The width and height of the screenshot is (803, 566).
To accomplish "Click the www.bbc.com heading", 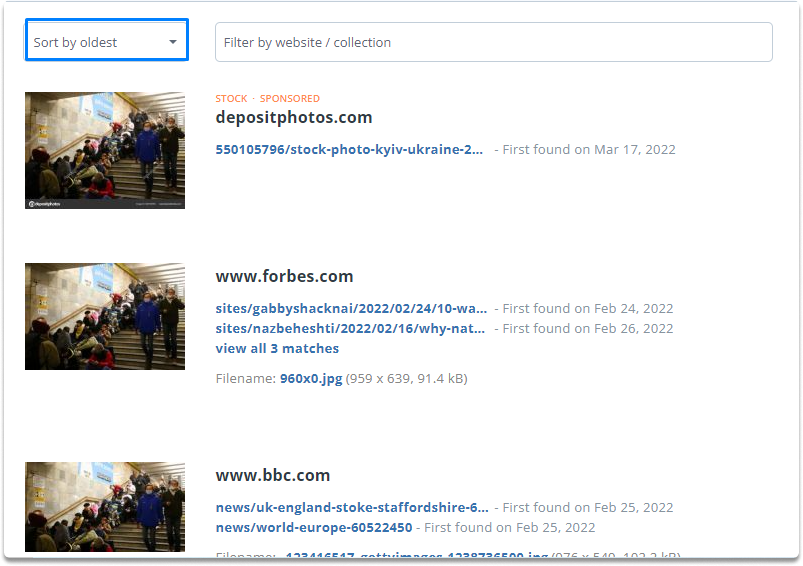I will [272, 475].
